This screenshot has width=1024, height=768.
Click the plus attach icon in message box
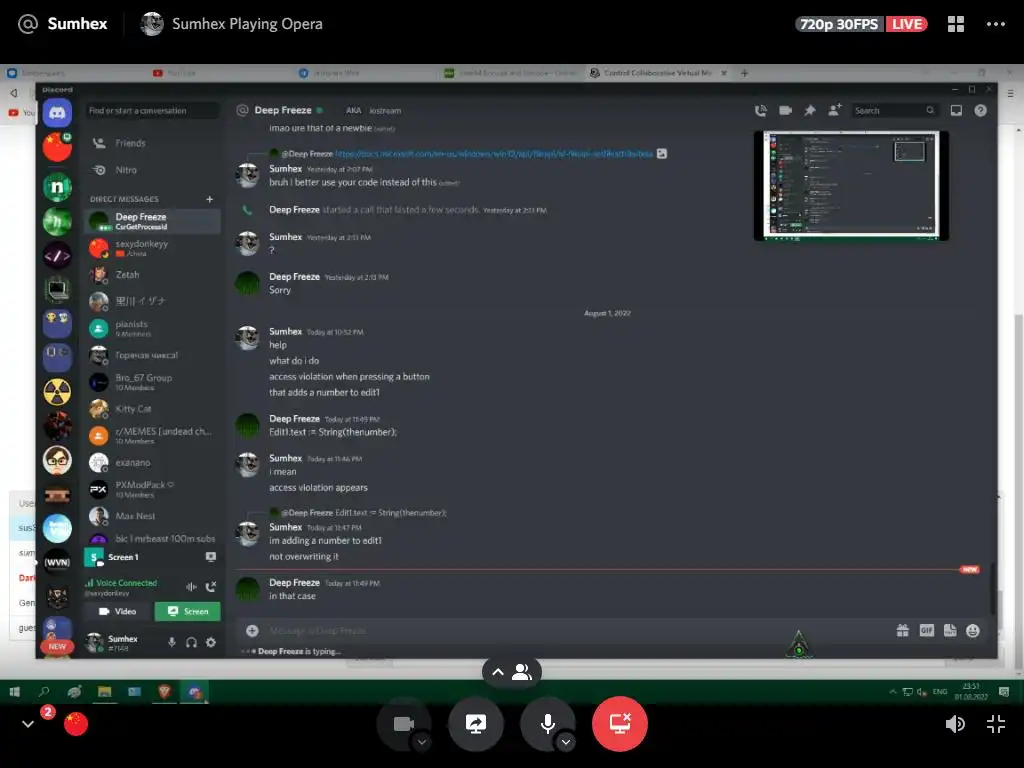252,630
